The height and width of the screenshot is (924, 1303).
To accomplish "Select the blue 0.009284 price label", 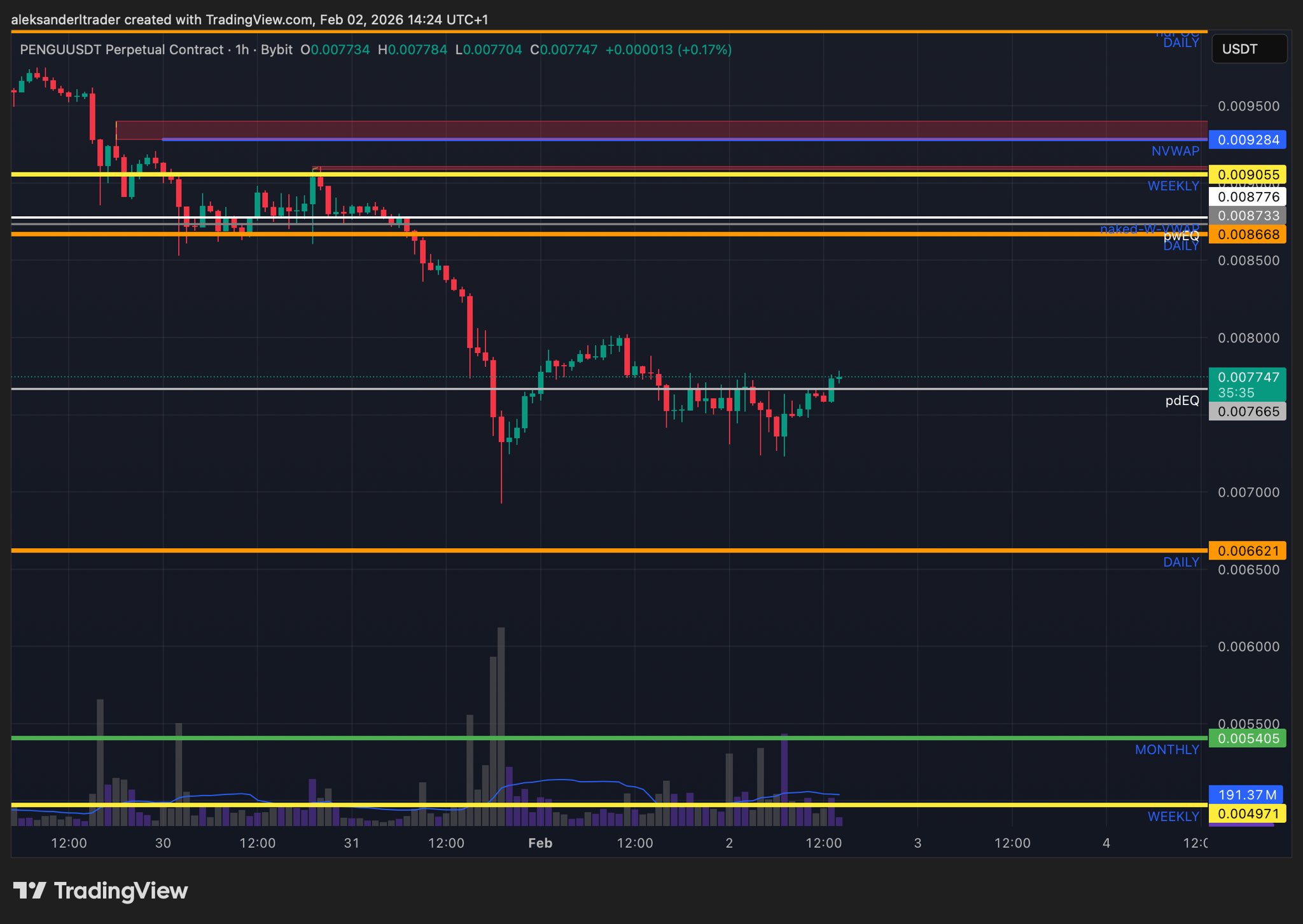I will click(1247, 140).
